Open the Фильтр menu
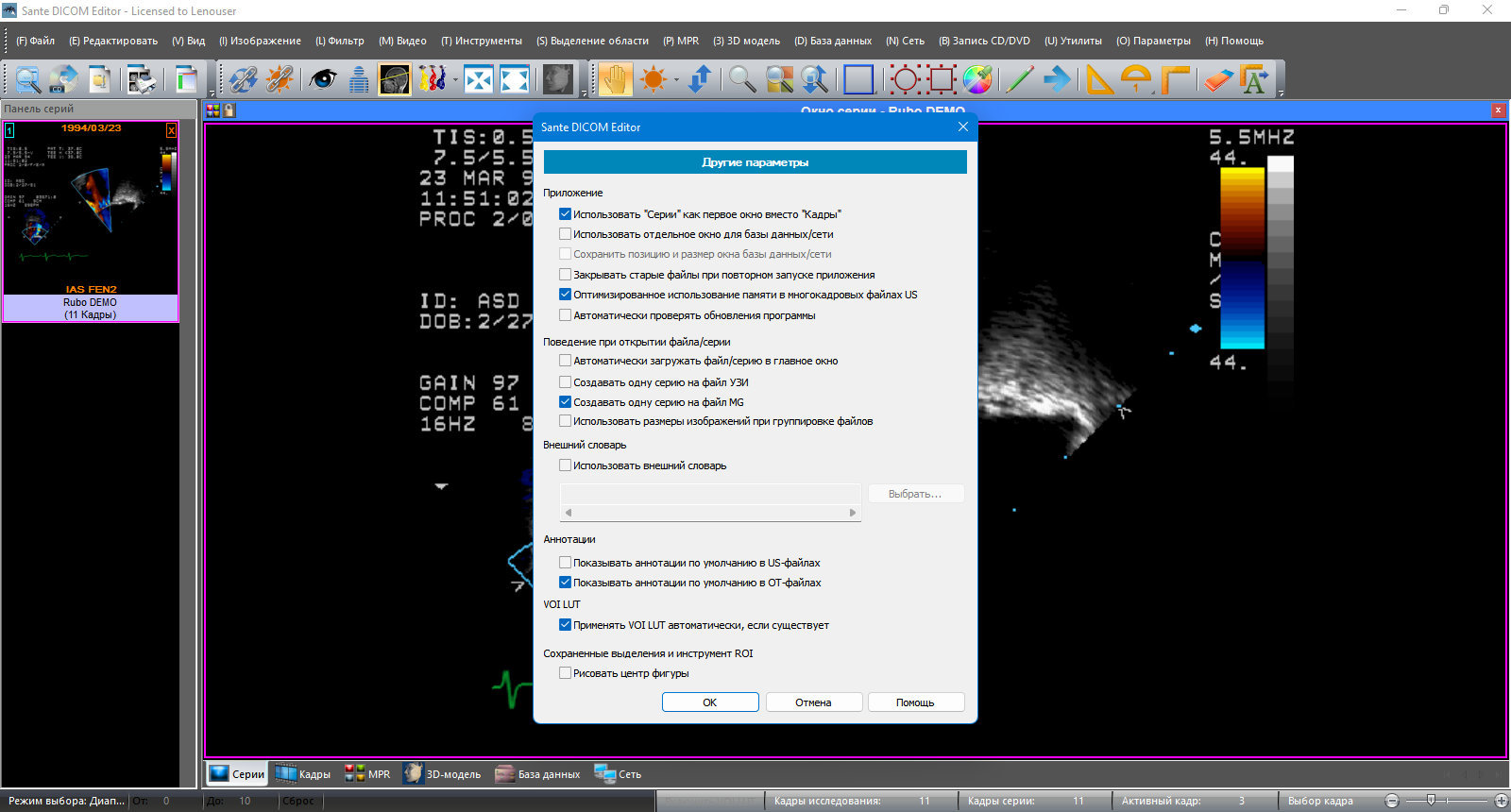The image size is (1511, 812). pyautogui.click(x=340, y=41)
